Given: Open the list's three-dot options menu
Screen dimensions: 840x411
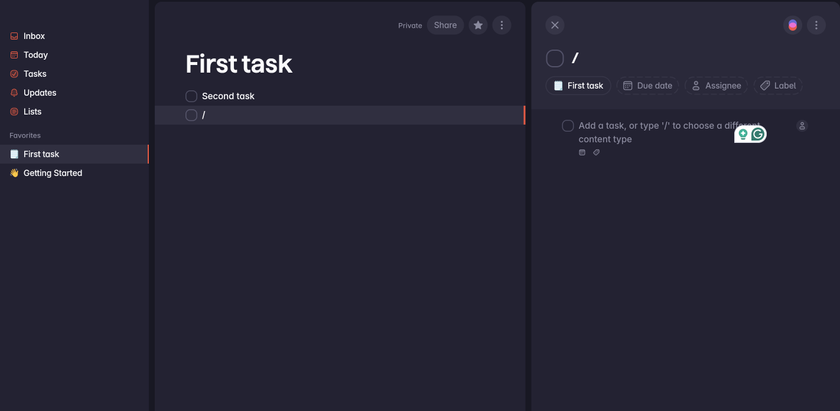Looking at the screenshot, I should pyautogui.click(x=502, y=25).
